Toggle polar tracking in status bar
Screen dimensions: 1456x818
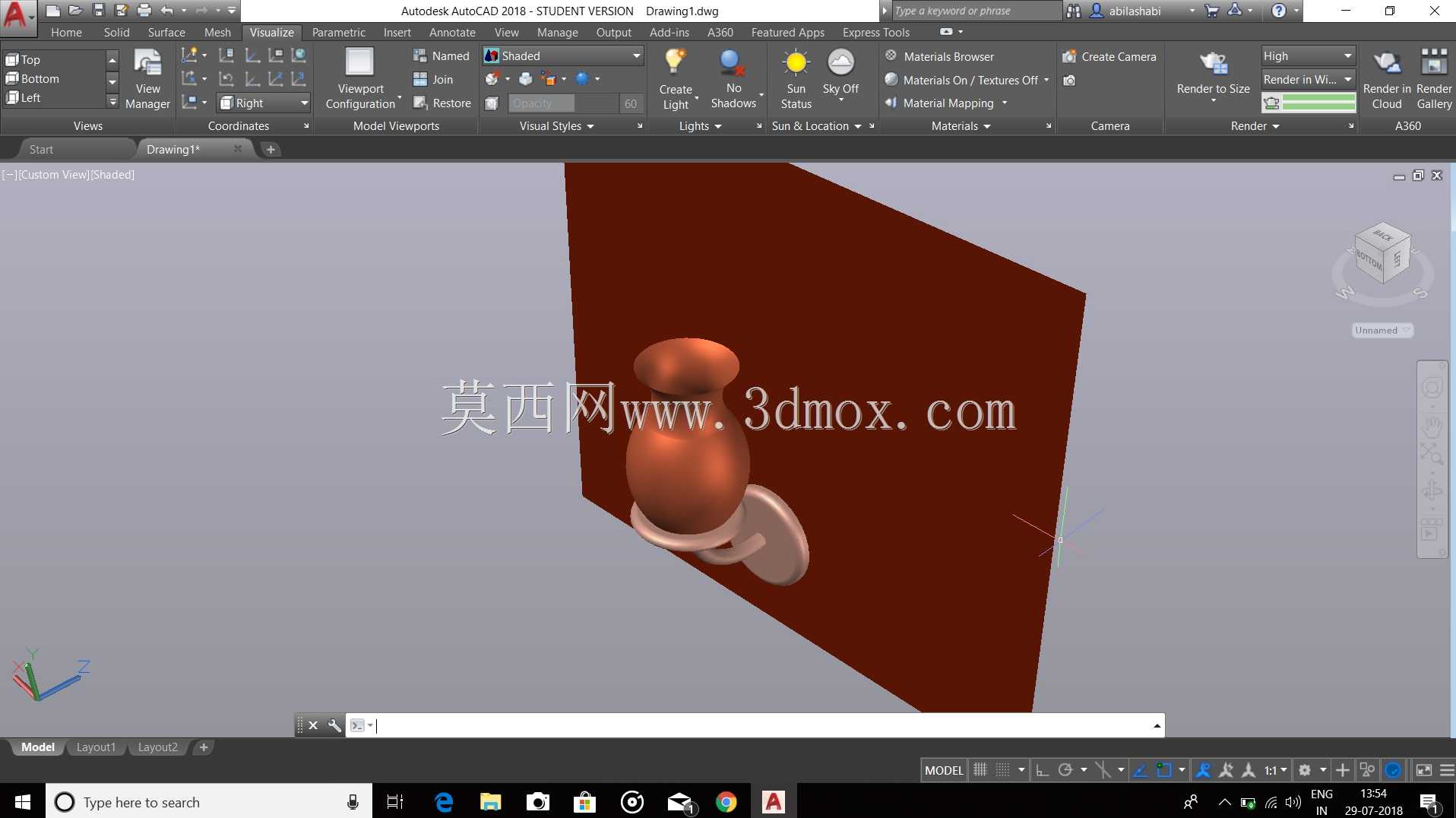[1065, 770]
